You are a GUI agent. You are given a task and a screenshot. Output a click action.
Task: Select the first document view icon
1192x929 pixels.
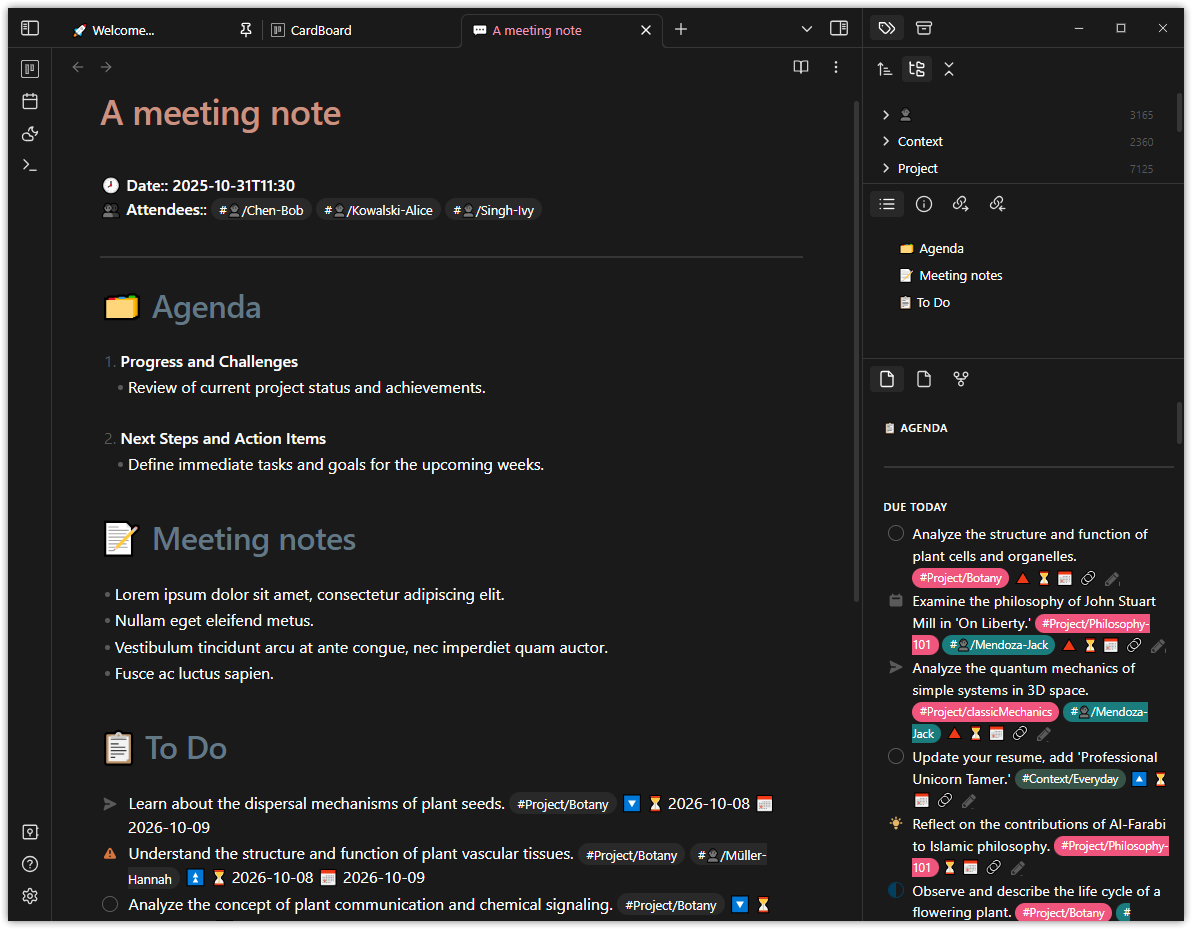[887, 379]
